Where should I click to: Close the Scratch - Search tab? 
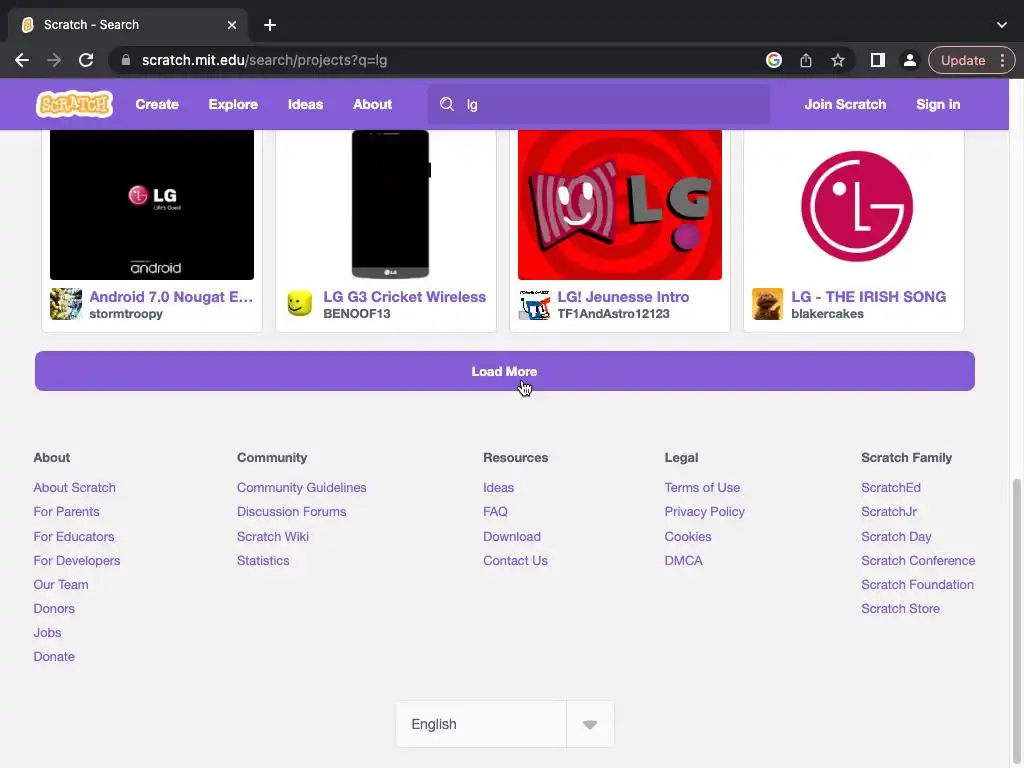tap(232, 25)
